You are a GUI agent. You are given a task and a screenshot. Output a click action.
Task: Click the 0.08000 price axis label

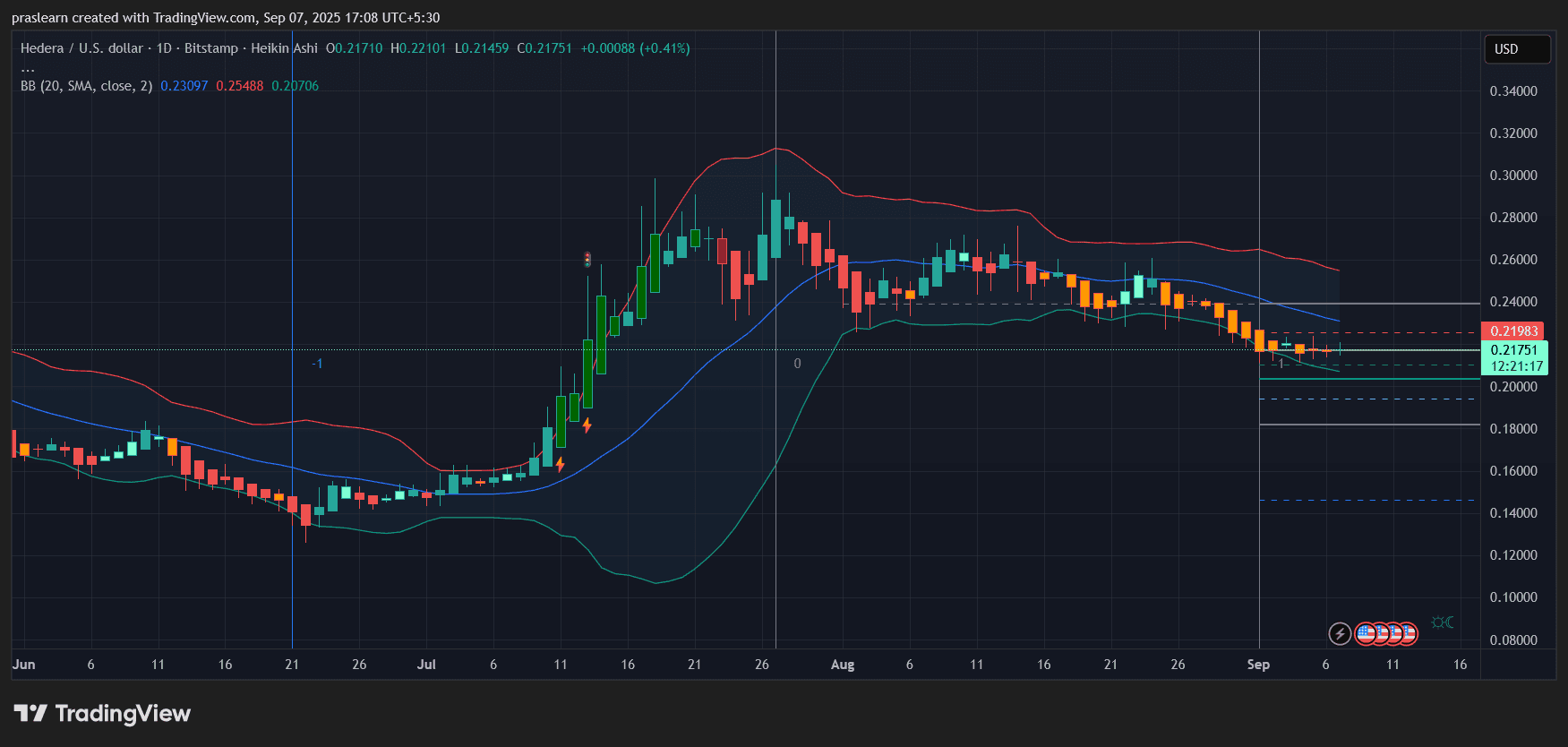coord(1513,640)
